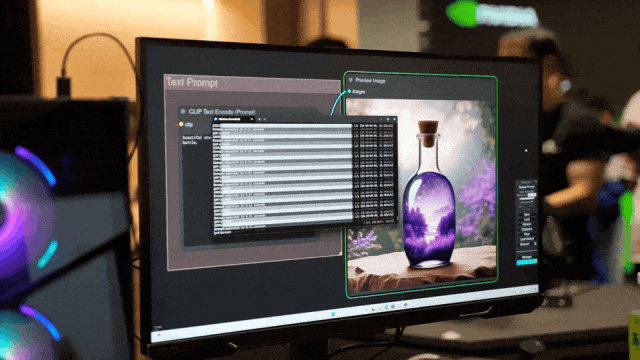Collapse the Preview Image node via its dot
The height and width of the screenshot is (360, 640).
[350, 80]
